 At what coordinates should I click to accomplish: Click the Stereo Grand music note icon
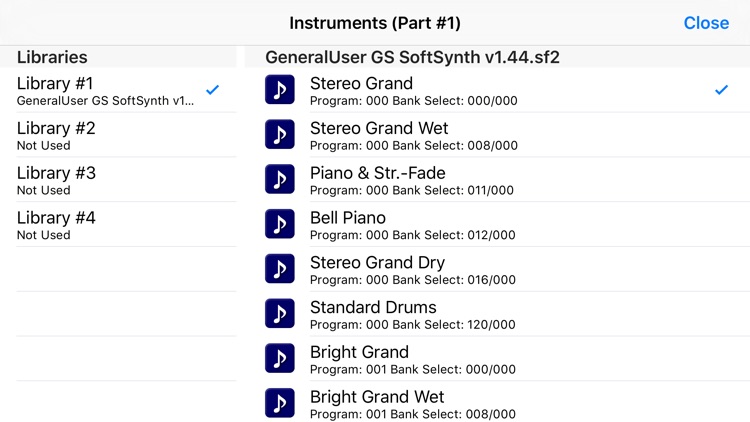(x=280, y=89)
